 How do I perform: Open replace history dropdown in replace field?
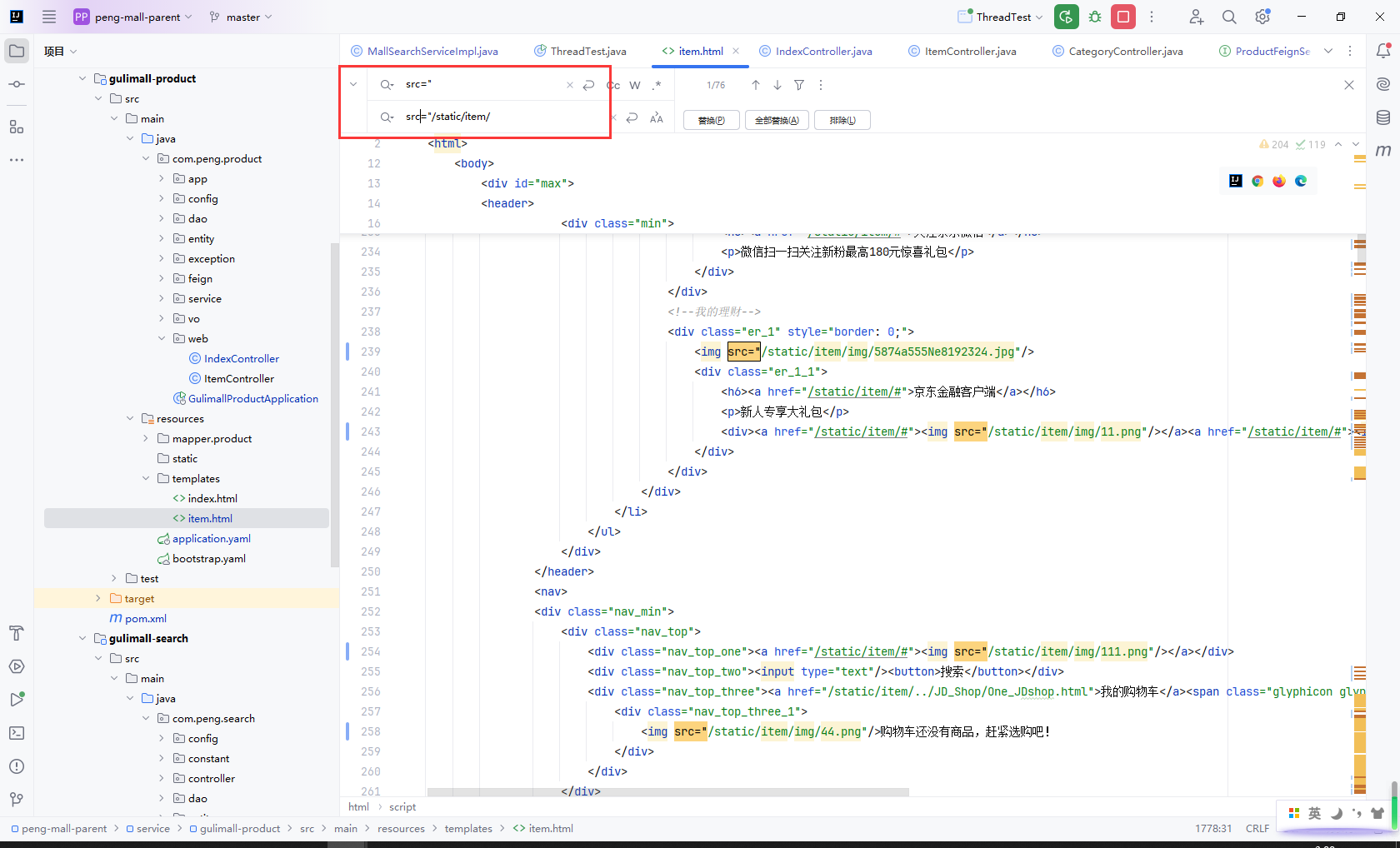point(387,117)
